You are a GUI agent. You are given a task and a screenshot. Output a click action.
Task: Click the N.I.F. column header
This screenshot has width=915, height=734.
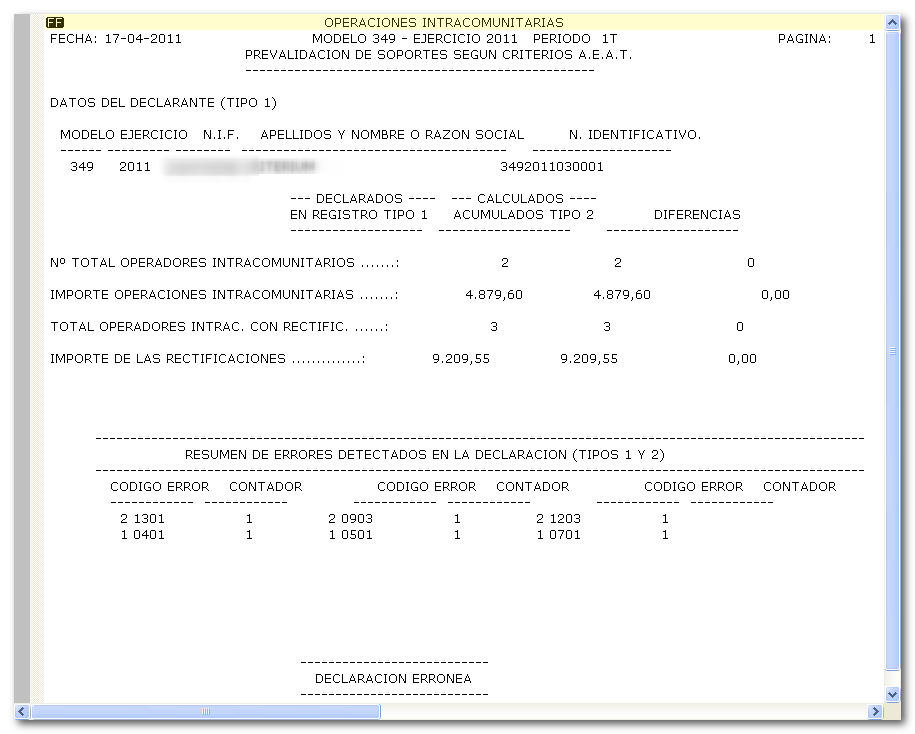[x=221, y=135]
